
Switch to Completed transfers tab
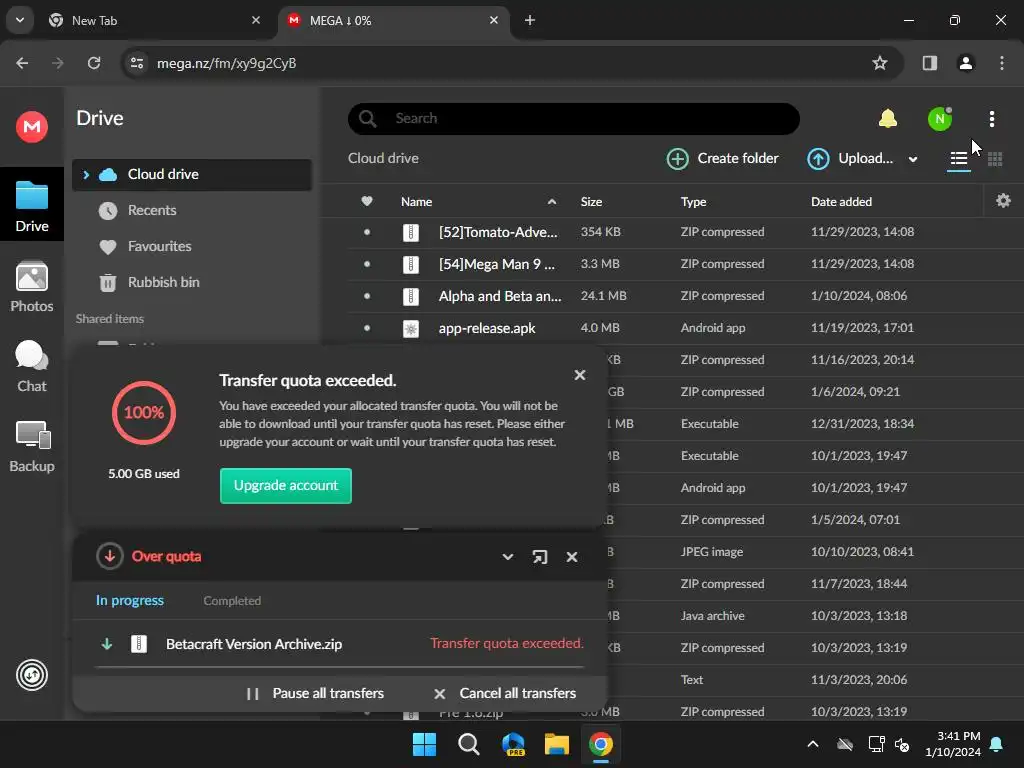pos(232,601)
